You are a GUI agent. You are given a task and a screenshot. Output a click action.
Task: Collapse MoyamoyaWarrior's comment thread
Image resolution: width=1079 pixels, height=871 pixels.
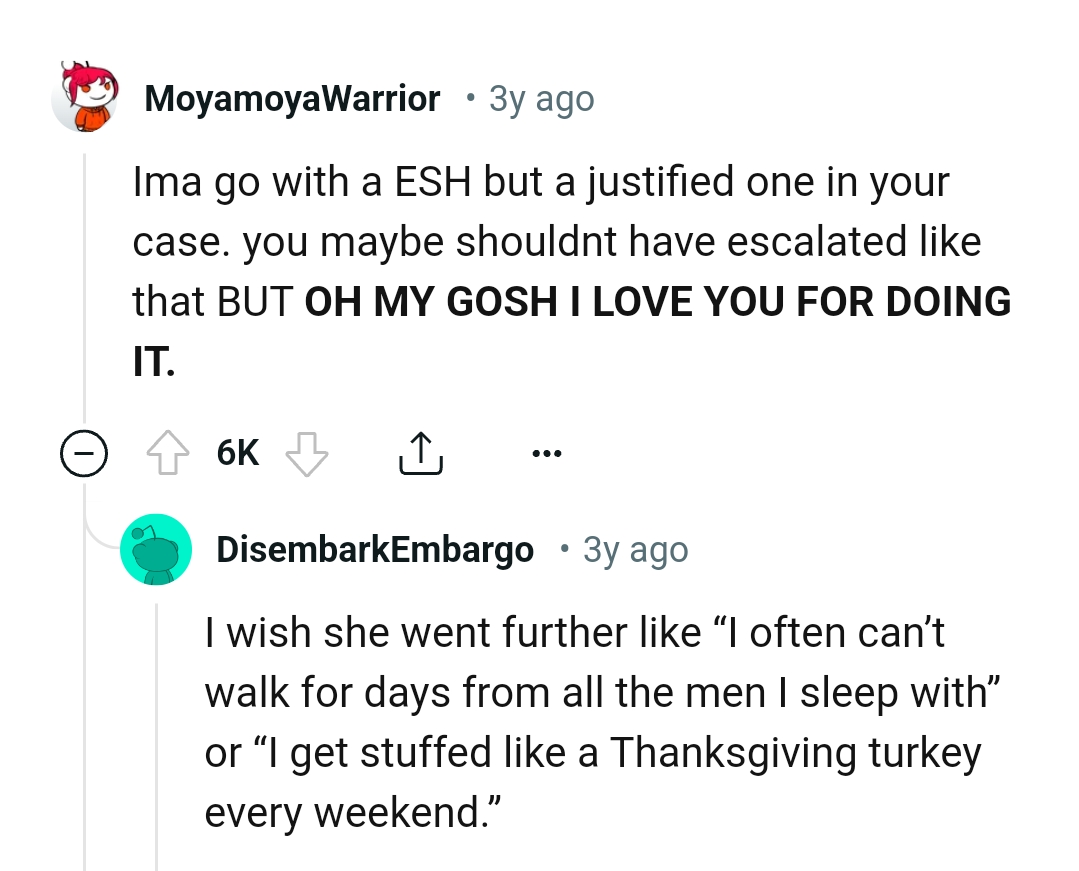pos(84,453)
